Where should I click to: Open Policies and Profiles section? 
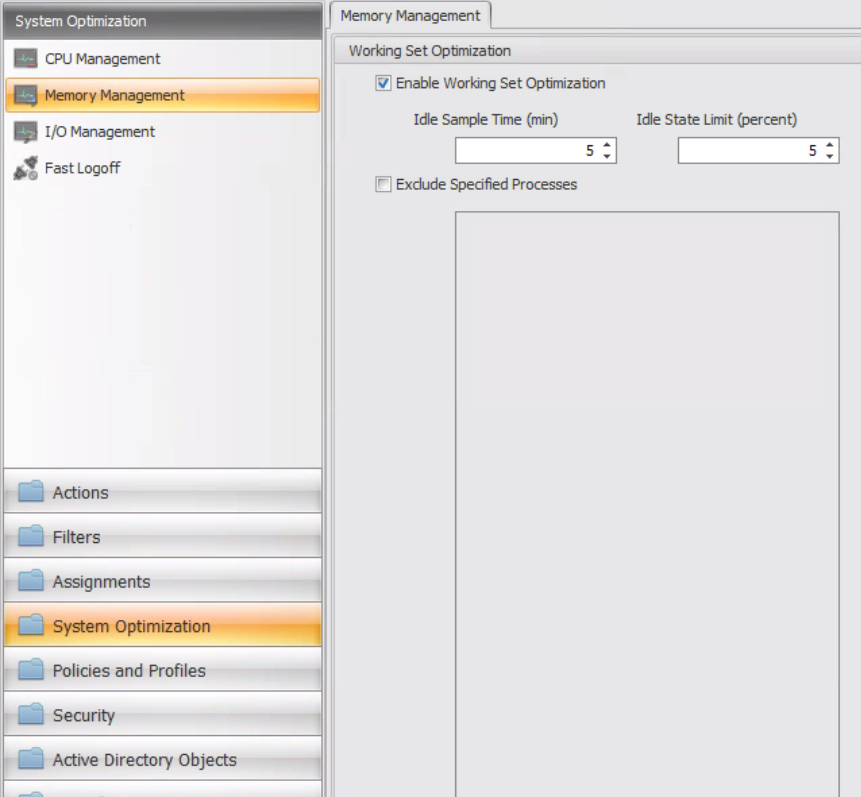(163, 669)
